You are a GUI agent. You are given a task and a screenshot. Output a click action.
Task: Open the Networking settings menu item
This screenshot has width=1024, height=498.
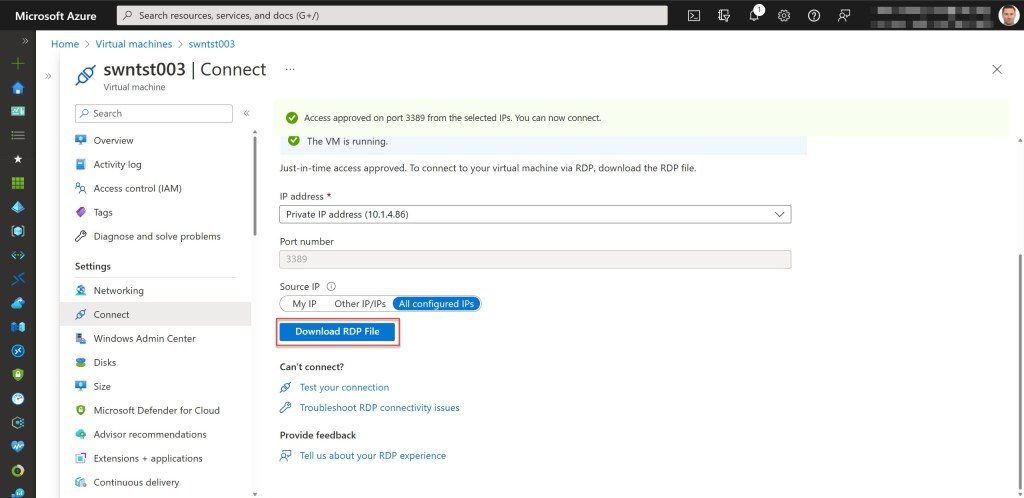[x=118, y=290]
